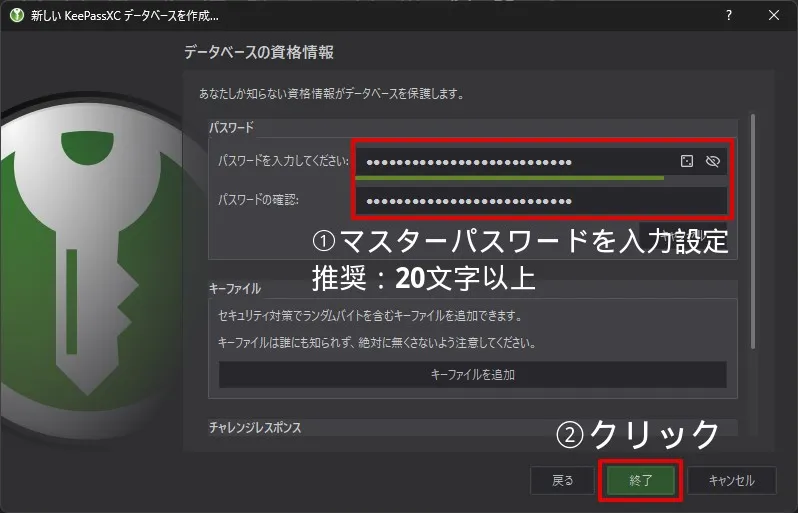The image size is (798, 513).
Task: Click the パスワード group label
Action: 231,127
